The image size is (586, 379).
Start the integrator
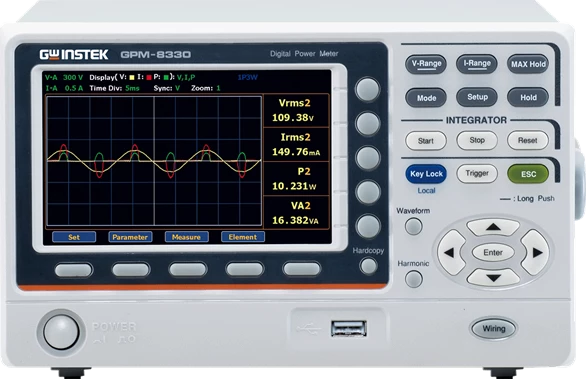[426, 141]
